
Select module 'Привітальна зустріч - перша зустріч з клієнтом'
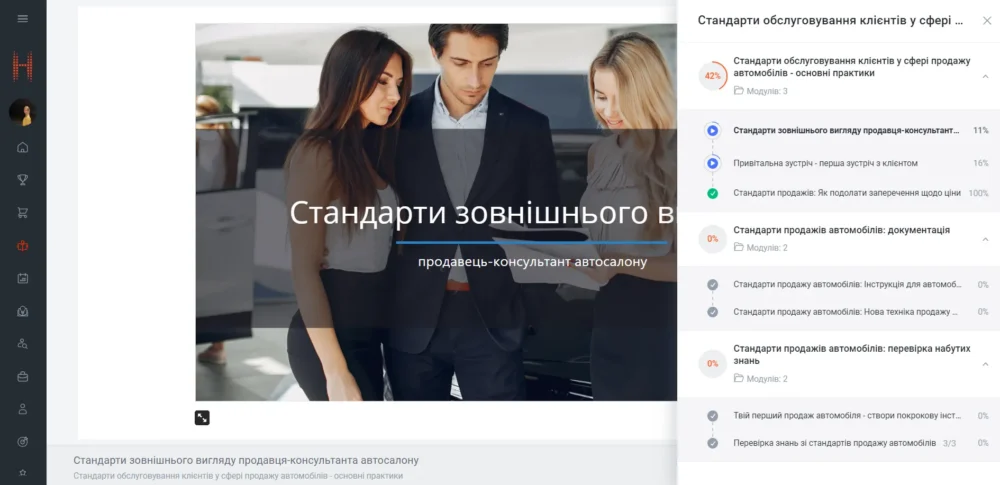pos(825,163)
